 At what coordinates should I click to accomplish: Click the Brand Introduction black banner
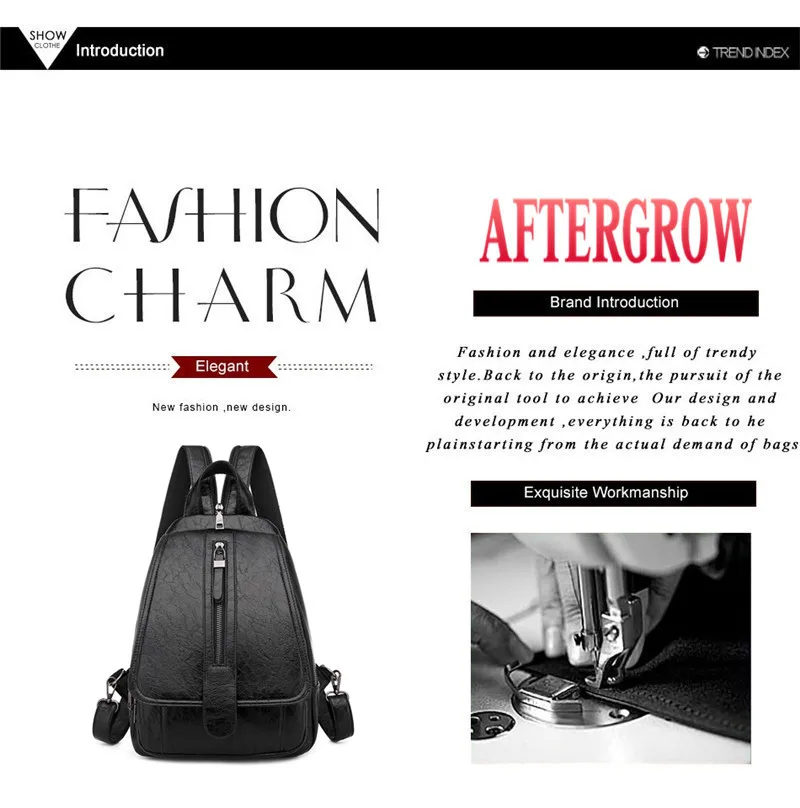pyautogui.click(x=615, y=303)
